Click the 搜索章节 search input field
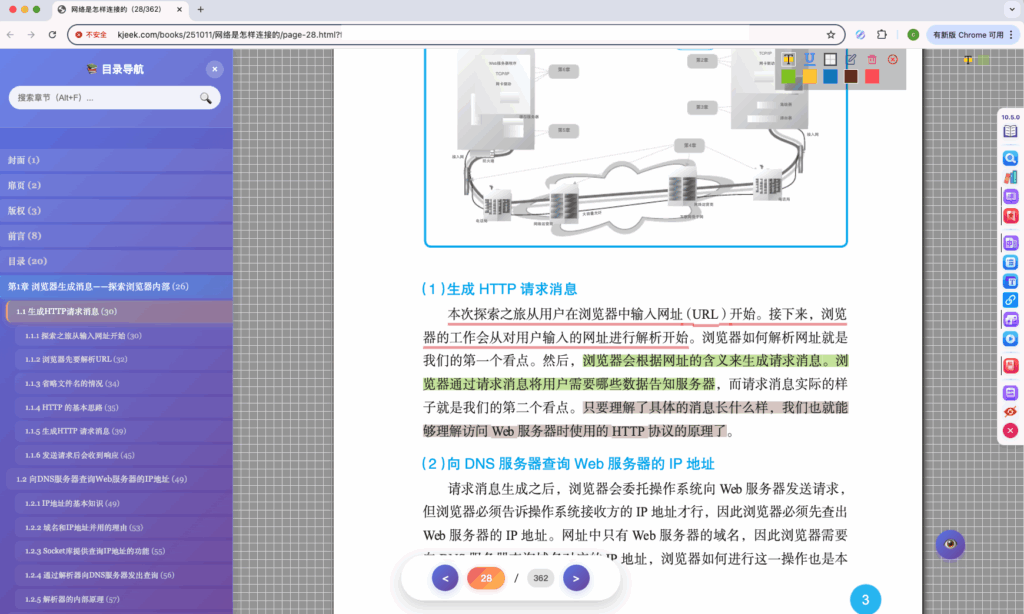Screen dimensions: 1024x614 click(105, 98)
